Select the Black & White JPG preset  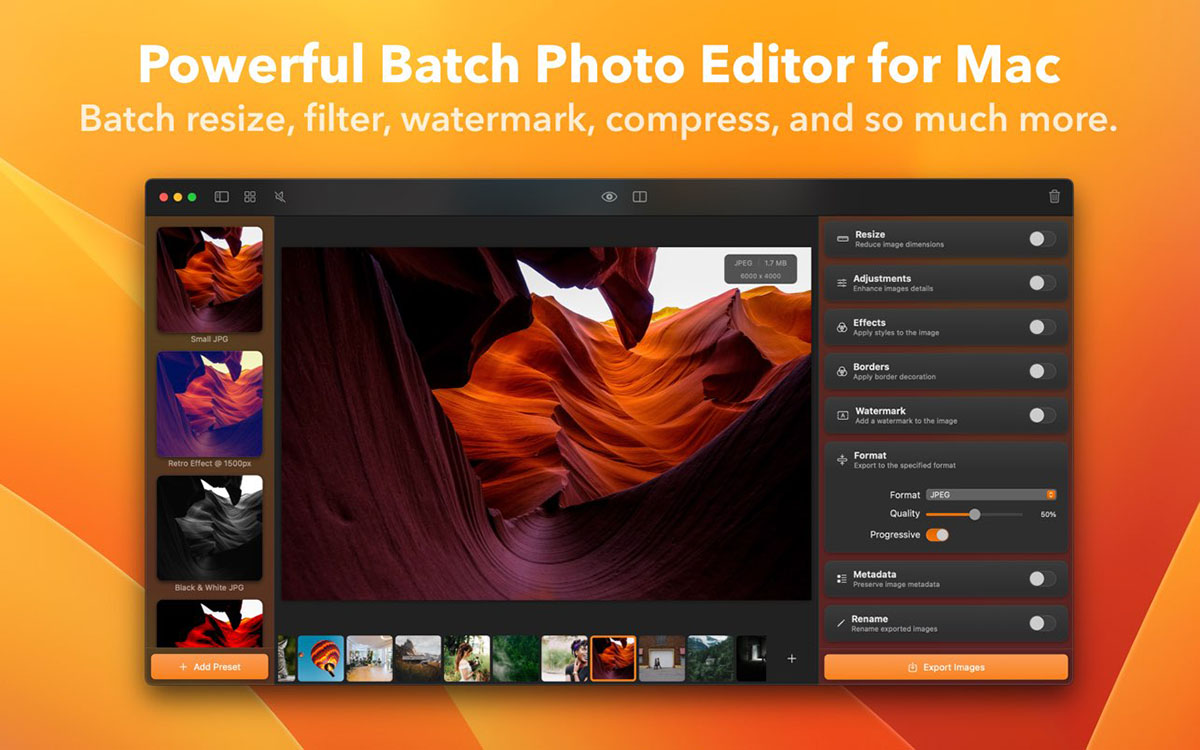[x=210, y=528]
